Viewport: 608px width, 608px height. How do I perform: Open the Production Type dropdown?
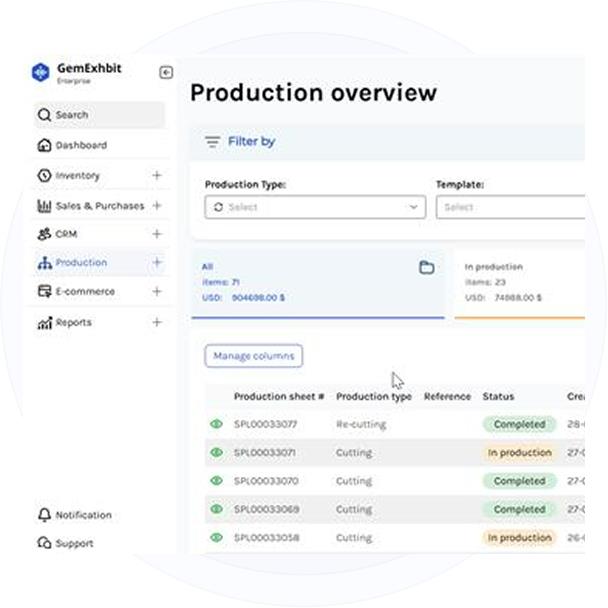(315, 207)
